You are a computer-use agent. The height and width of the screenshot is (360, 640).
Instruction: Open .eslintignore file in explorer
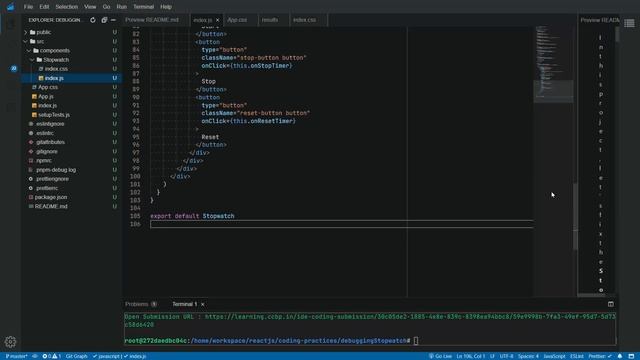(x=50, y=124)
